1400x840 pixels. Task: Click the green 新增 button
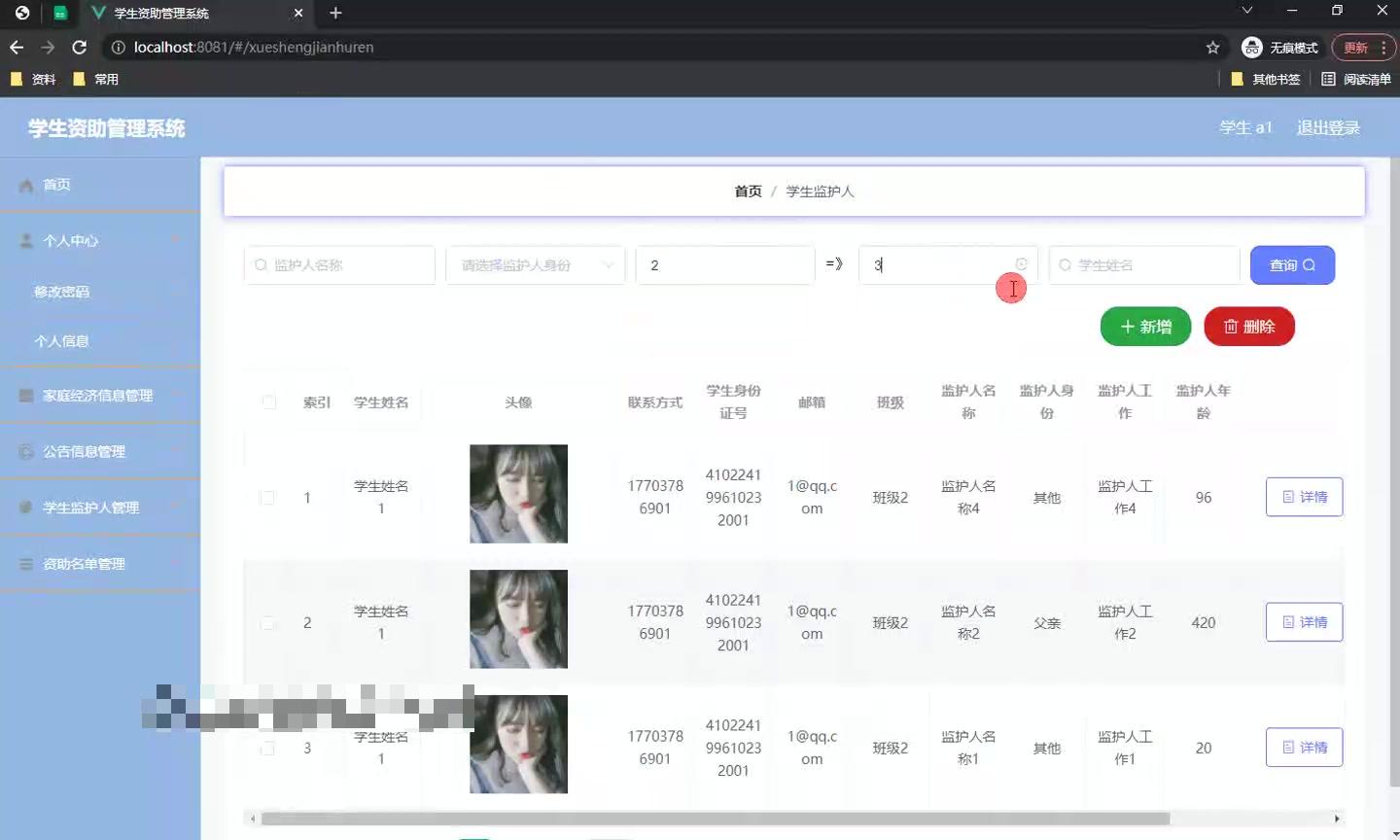click(x=1145, y=326)
